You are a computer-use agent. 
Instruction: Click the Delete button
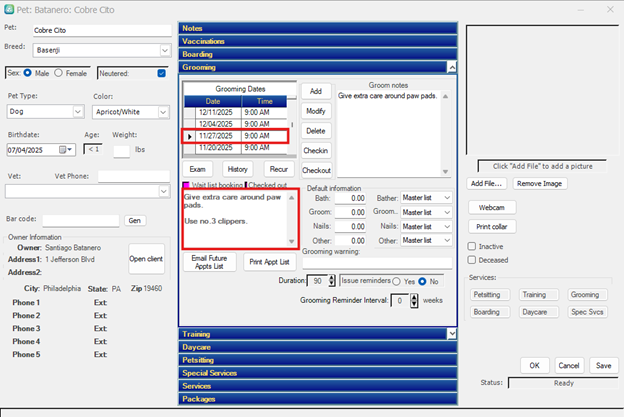point(316,131)
